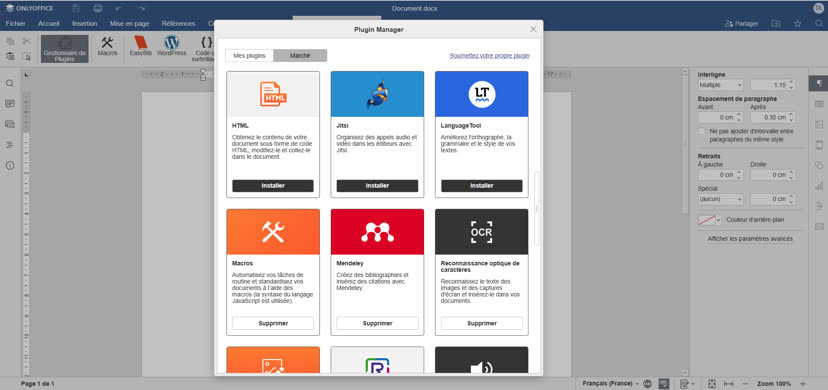
Task: Click the print icon in title bar
Action: click(x=97, y=8)
